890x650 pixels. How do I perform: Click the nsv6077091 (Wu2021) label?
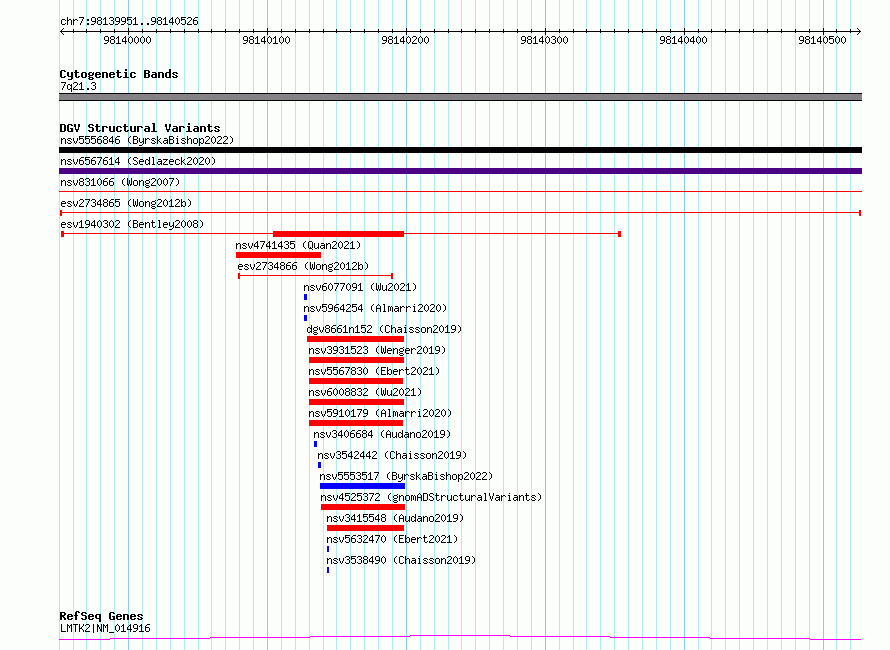point(360,287)
